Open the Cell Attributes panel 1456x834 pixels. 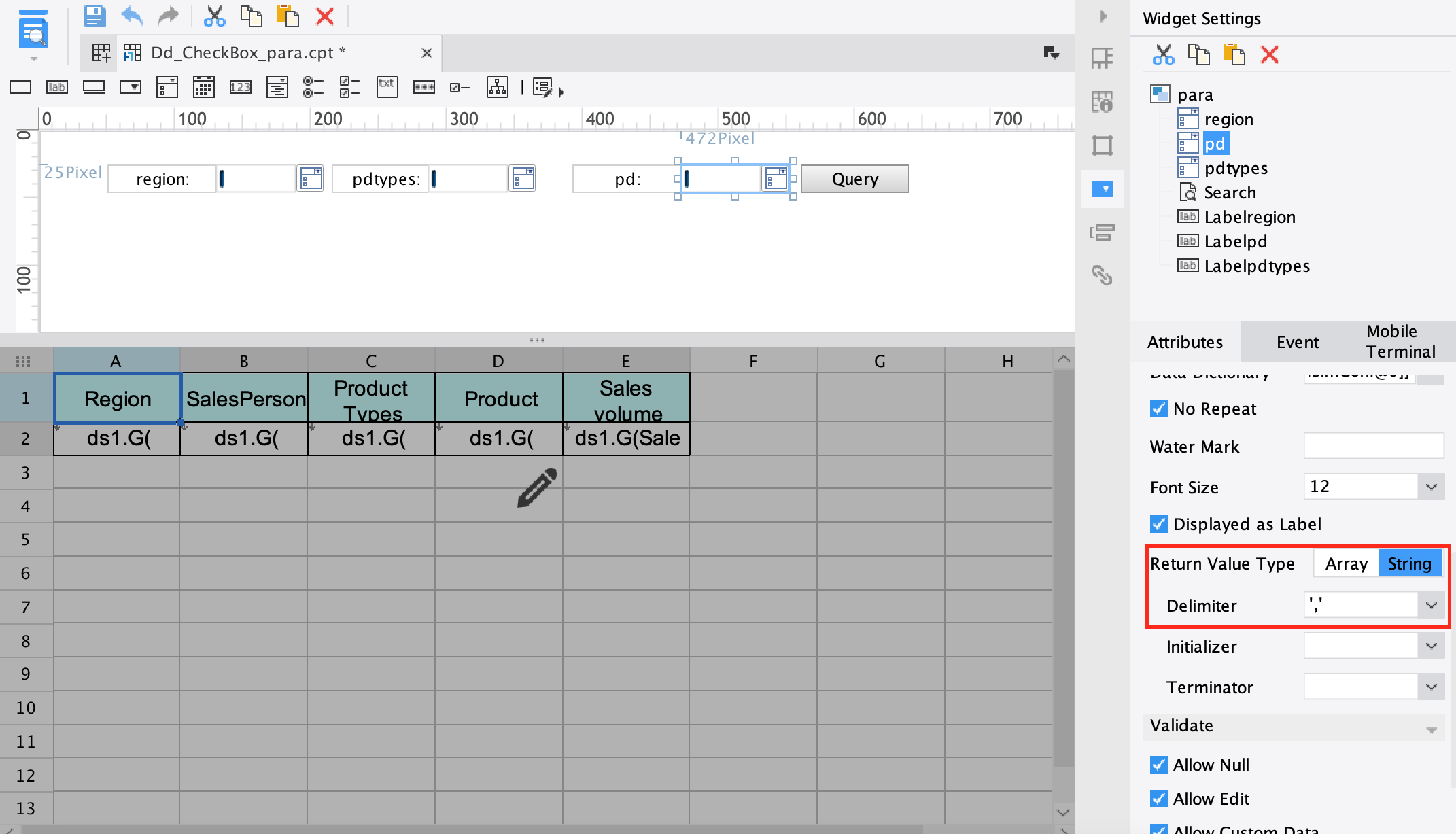[x=1103, y=102]
